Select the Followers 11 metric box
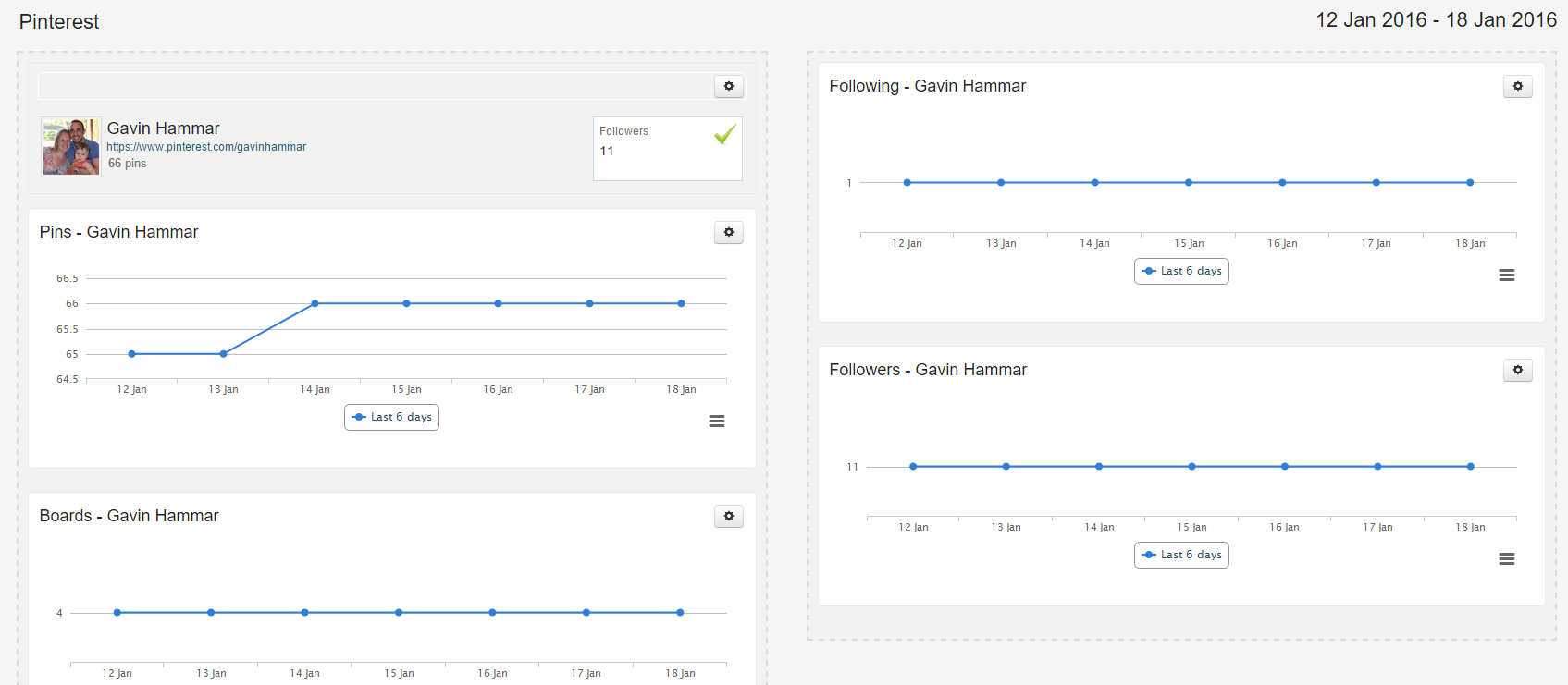 pos(668,149)
